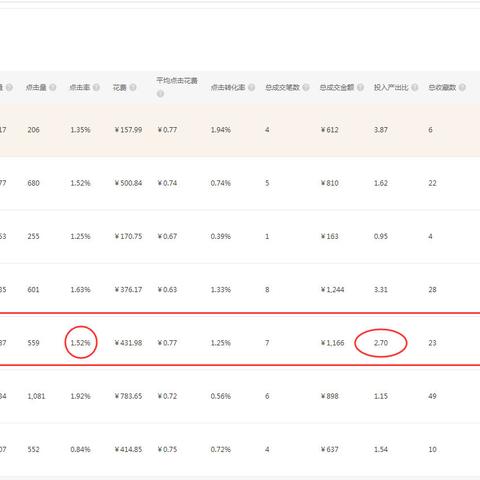Sort by the 总成交笔数 column header
This screenshot has height=480, width=480.
tap(282, 87)
